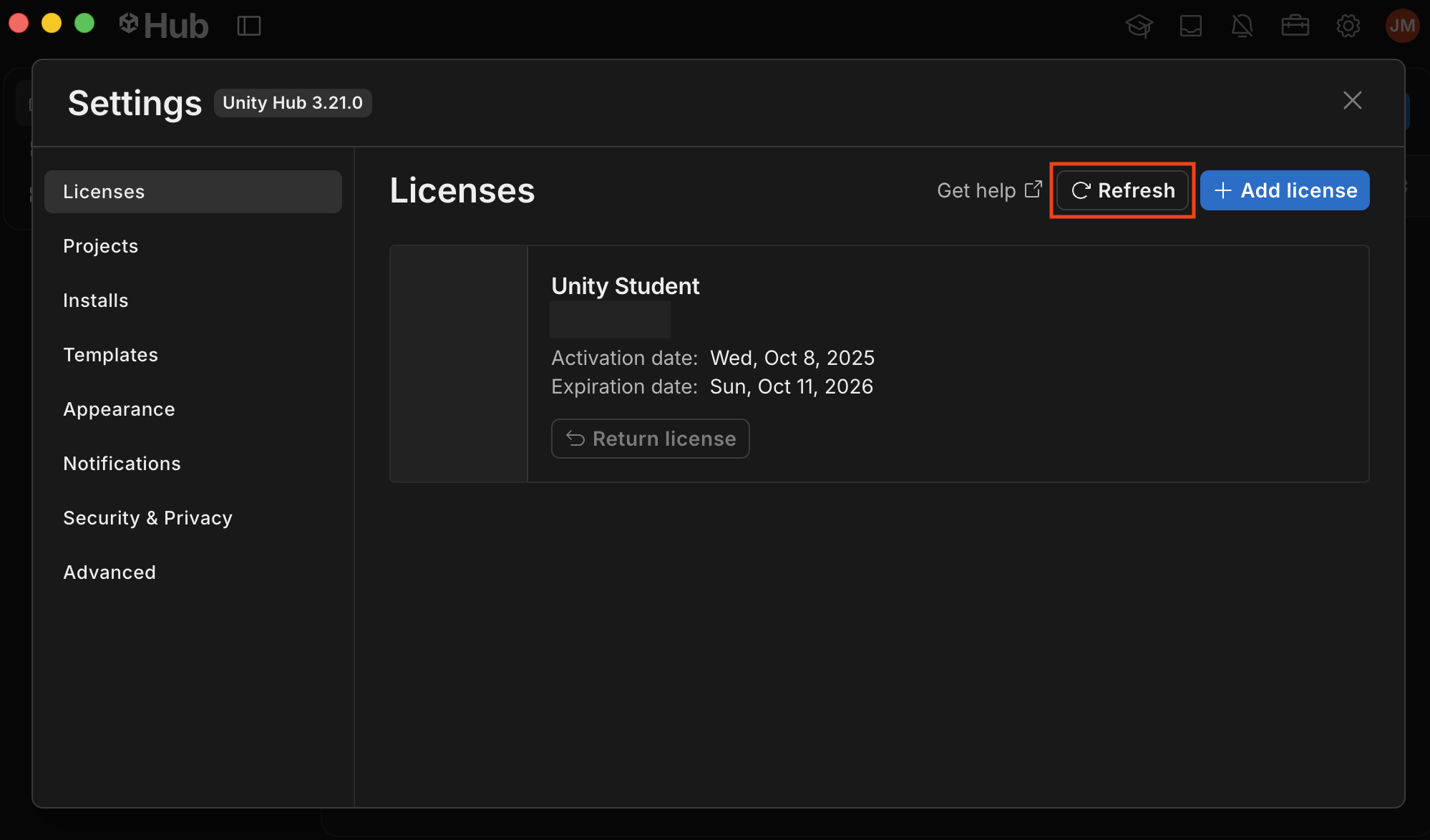Click the Add license button
Screen dimensions: 1430x840
click(x=1285, y=190)
